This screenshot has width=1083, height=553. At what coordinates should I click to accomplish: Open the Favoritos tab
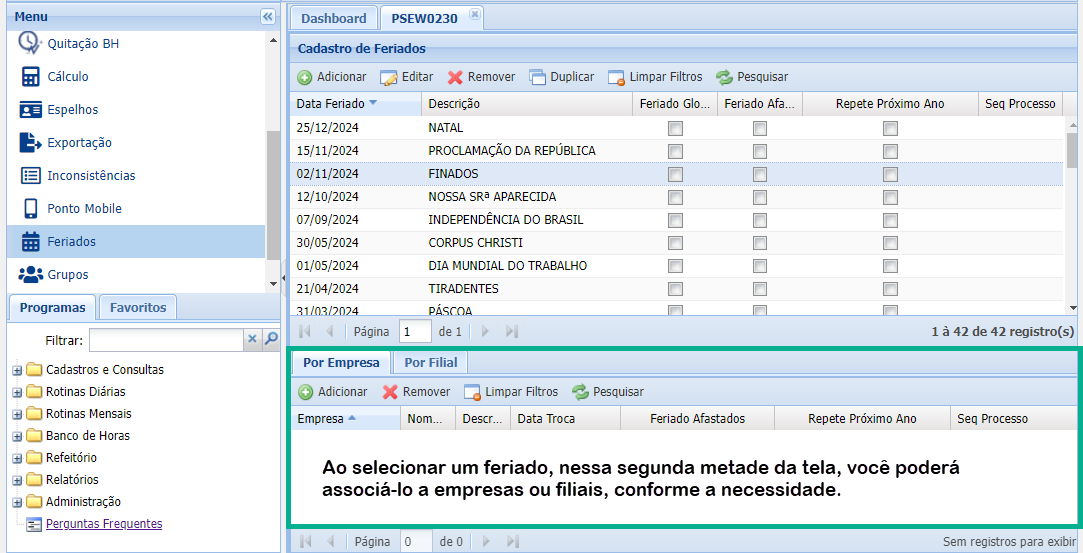tap(138, 307)
